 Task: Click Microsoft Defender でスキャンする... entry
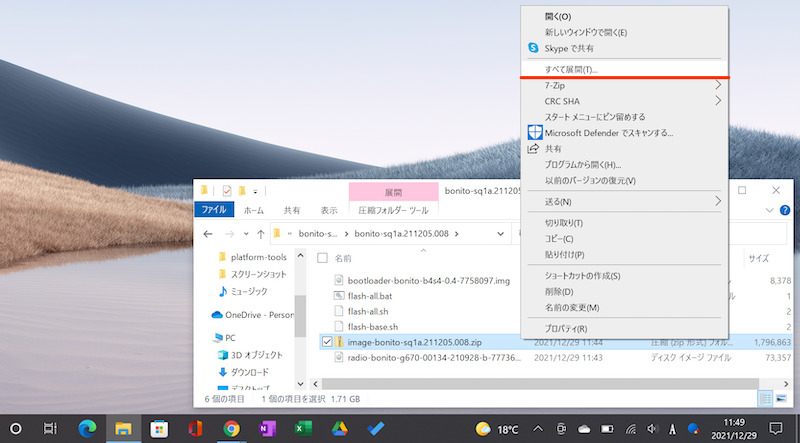click(608, 132)
